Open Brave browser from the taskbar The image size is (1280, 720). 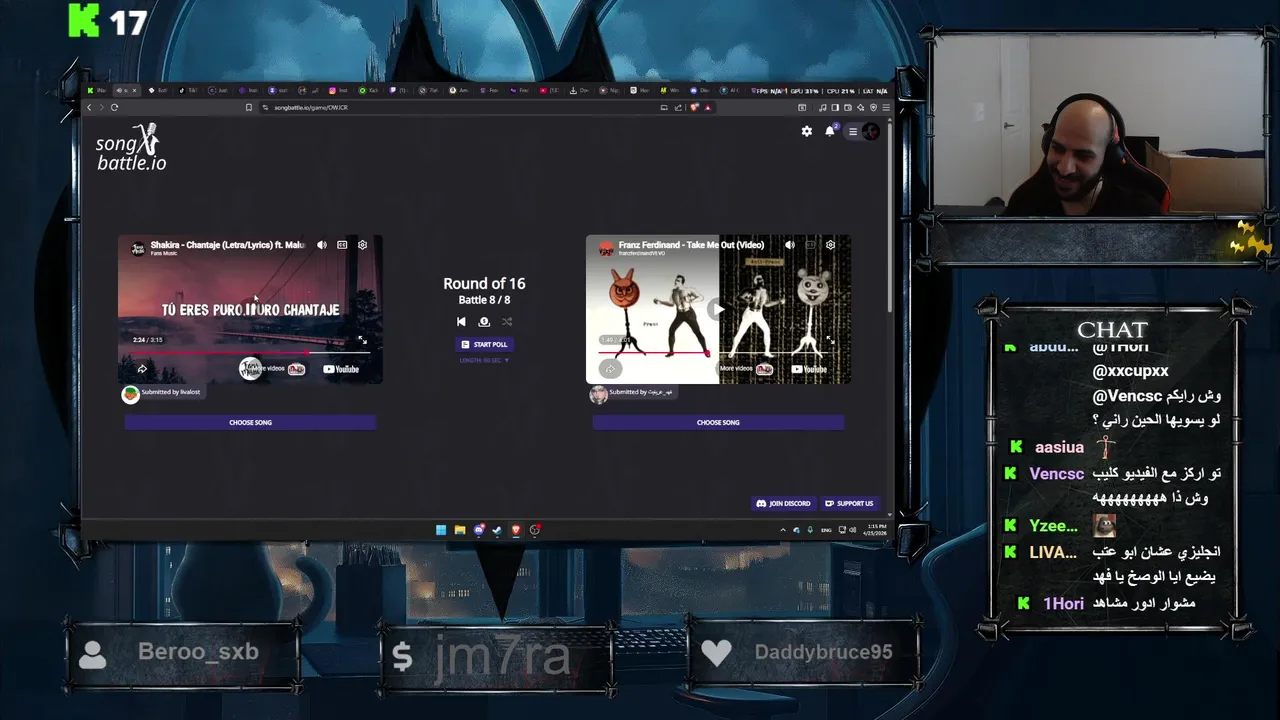[516, 530]
